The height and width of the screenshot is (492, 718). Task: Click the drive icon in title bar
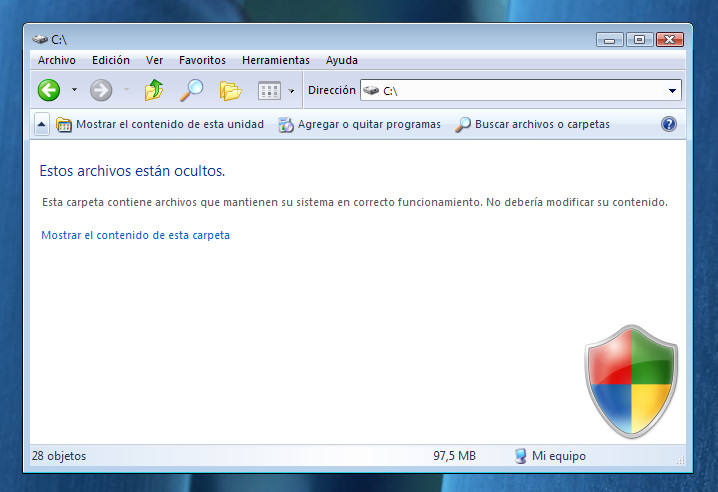coord(40,39)
